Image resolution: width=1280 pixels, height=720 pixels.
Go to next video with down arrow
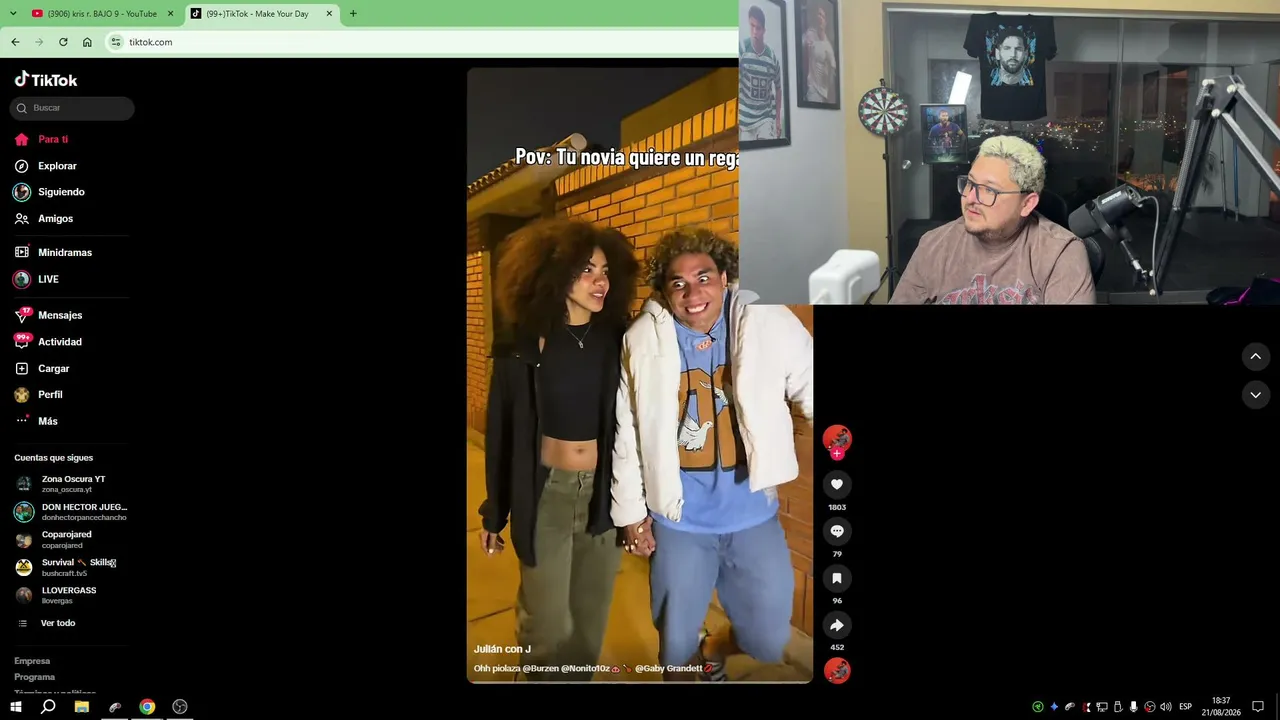point(1255,395)
